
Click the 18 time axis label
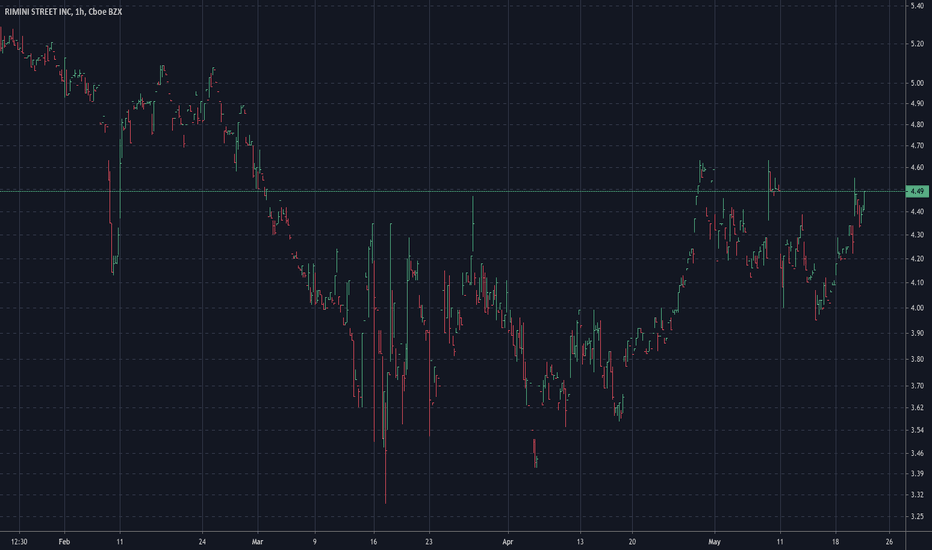pos(835,542)
